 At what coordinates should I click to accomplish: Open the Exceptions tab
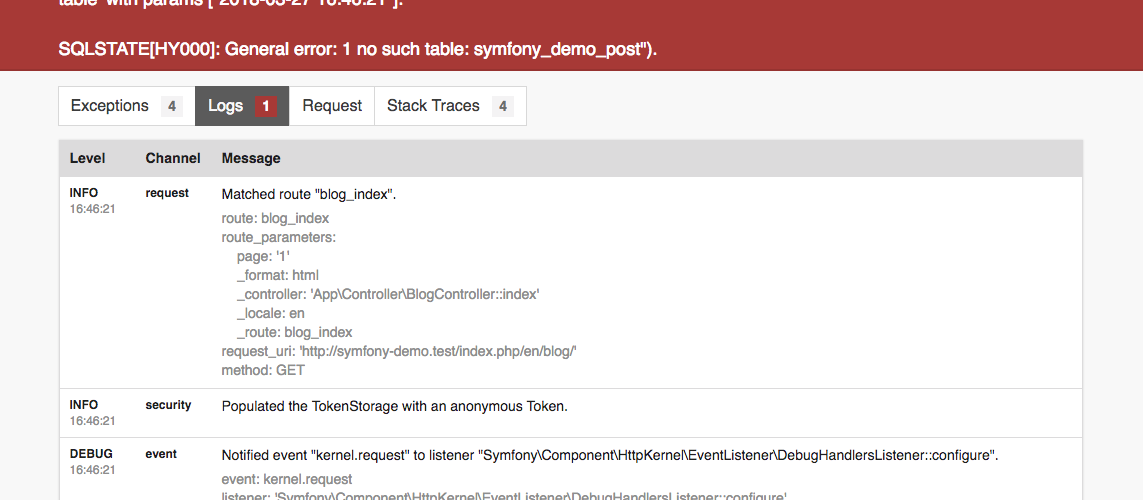click(127, 106)
